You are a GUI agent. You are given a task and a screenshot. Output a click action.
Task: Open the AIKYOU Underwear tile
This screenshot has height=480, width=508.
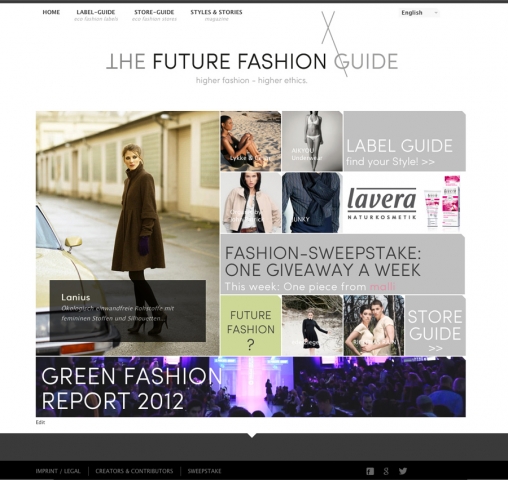point(312,141)
